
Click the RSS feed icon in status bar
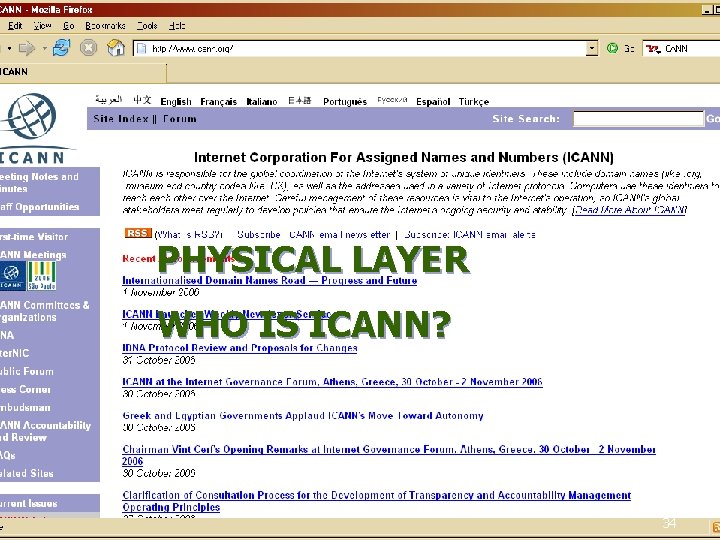[716, 527]
